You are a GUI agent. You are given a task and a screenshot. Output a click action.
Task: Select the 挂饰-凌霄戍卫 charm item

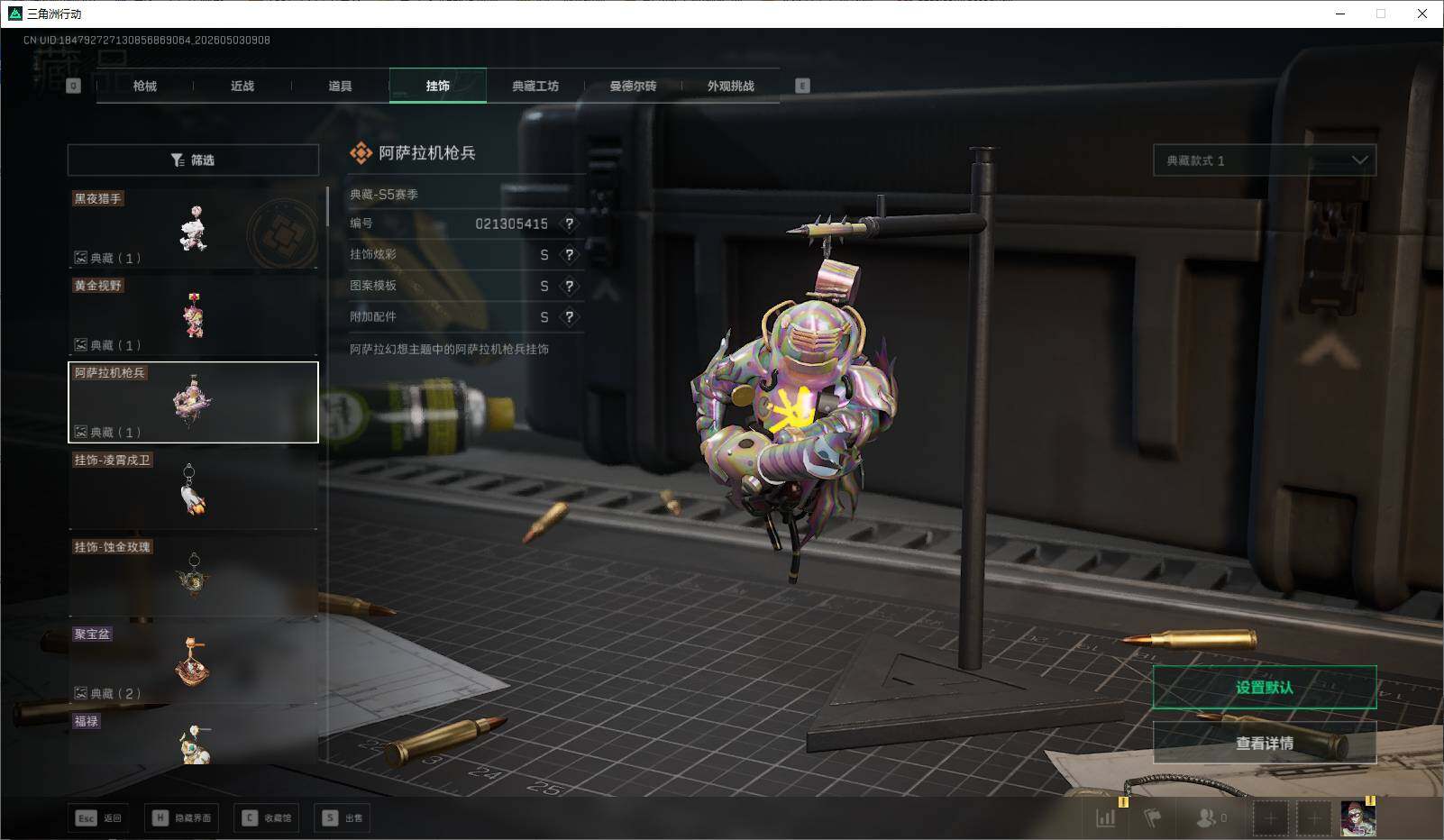(x=193, y=489)
